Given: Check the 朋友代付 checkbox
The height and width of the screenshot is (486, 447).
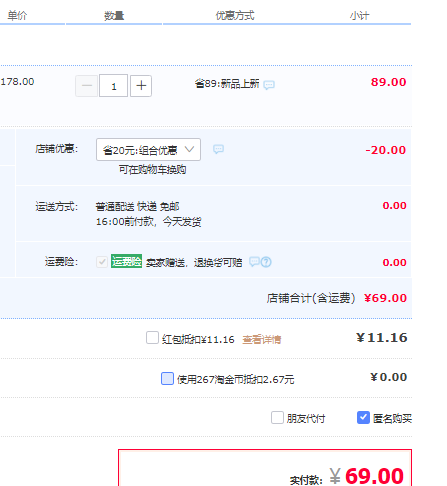Looking at the screenshot, I should (x=277, y=417).
